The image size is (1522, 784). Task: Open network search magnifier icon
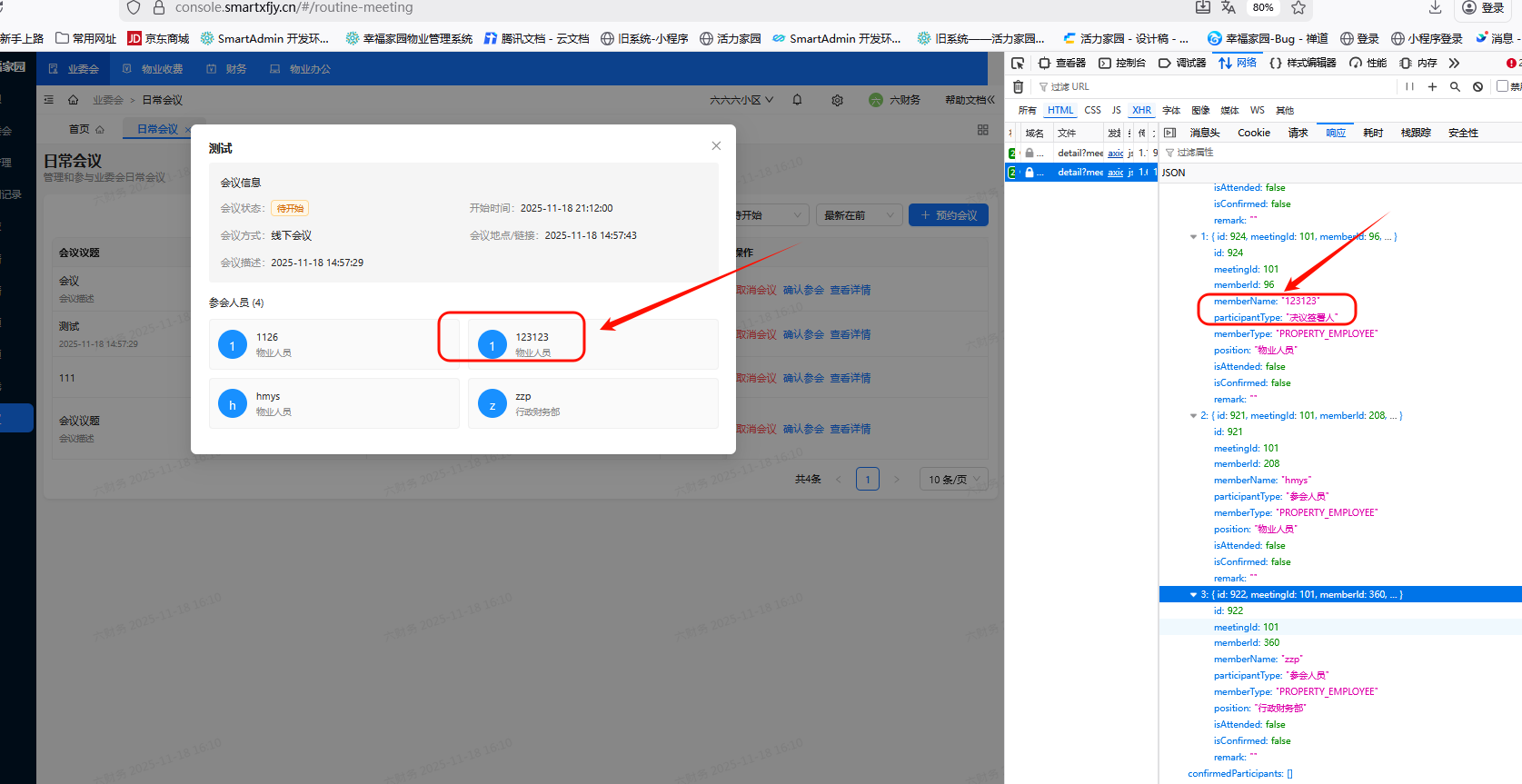pos(1455,87)
